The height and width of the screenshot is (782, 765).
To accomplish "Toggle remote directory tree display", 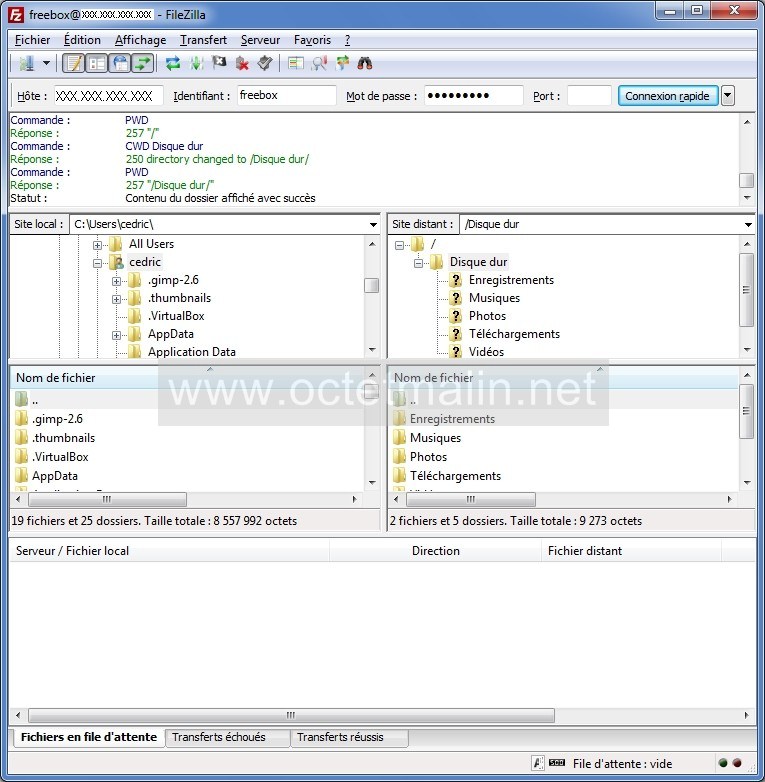I will pos(120,63).
